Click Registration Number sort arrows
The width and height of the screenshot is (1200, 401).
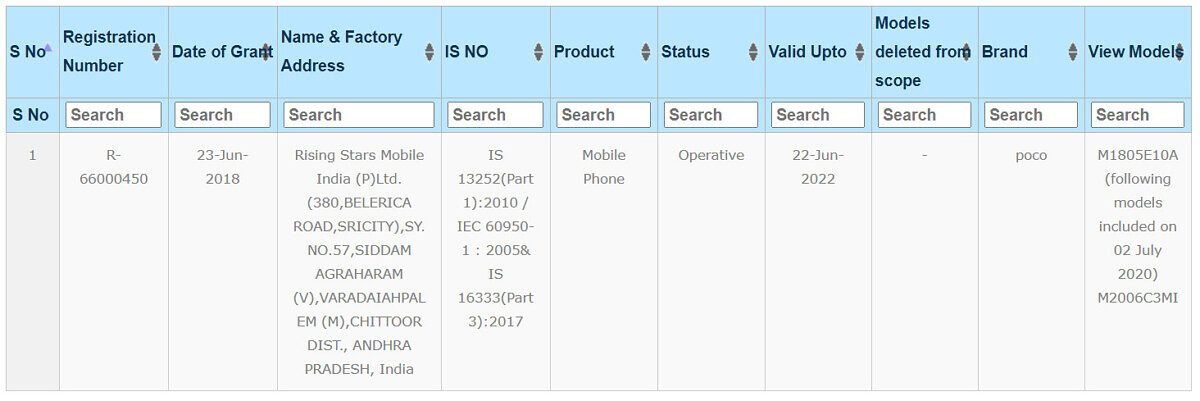(157, 52)
